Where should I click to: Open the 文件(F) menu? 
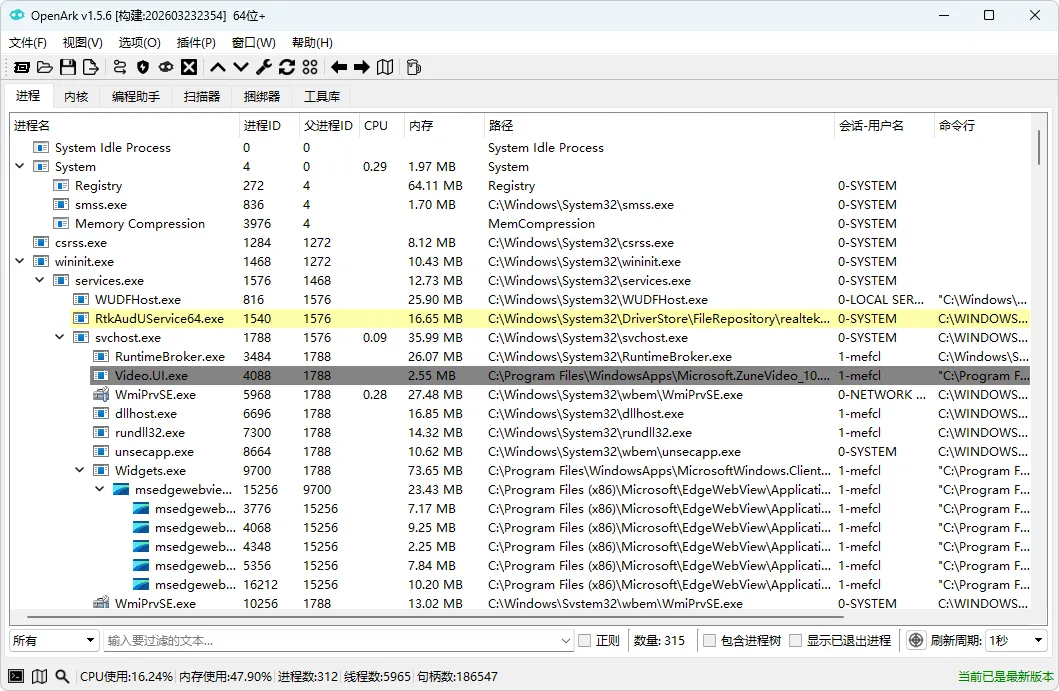(28, 43)
